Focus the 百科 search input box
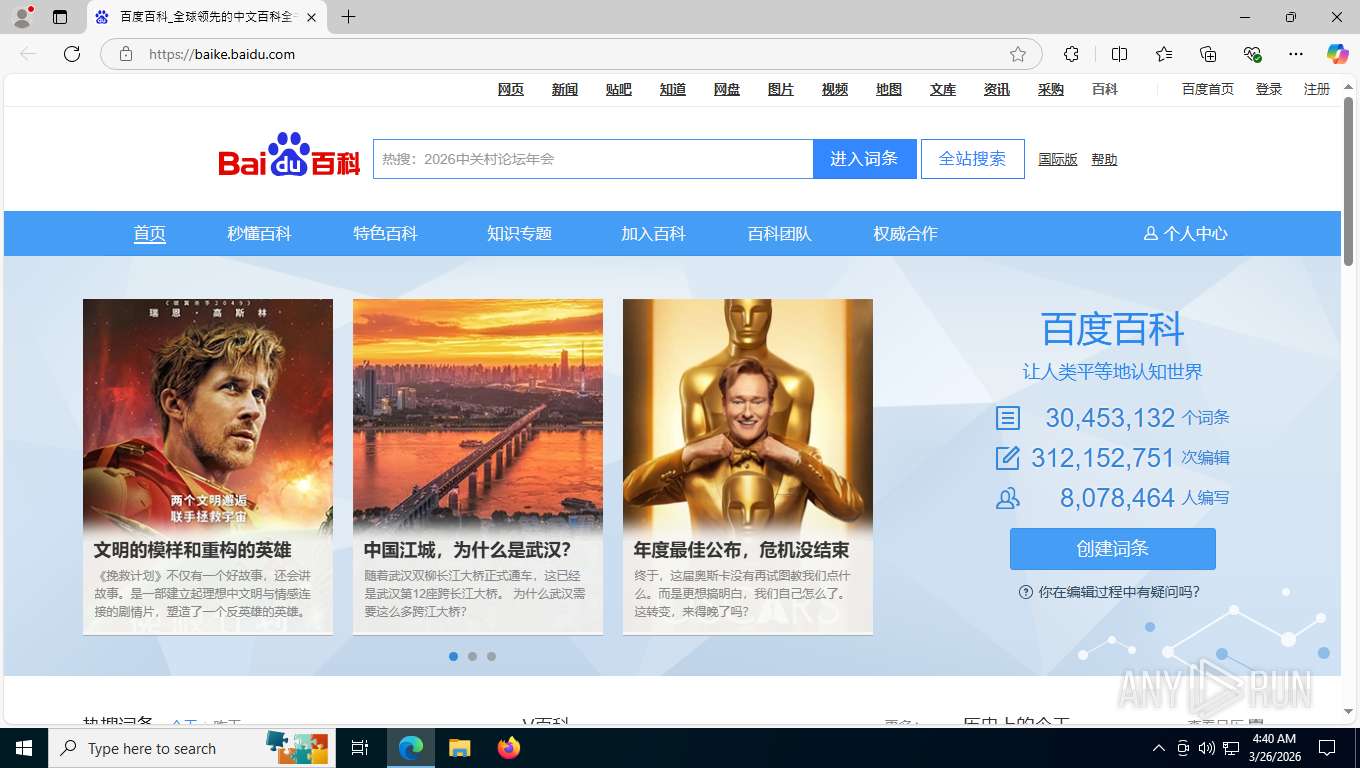Image resolution: width=1360 pixels, height=768 pixels. (x=593, y=159)
